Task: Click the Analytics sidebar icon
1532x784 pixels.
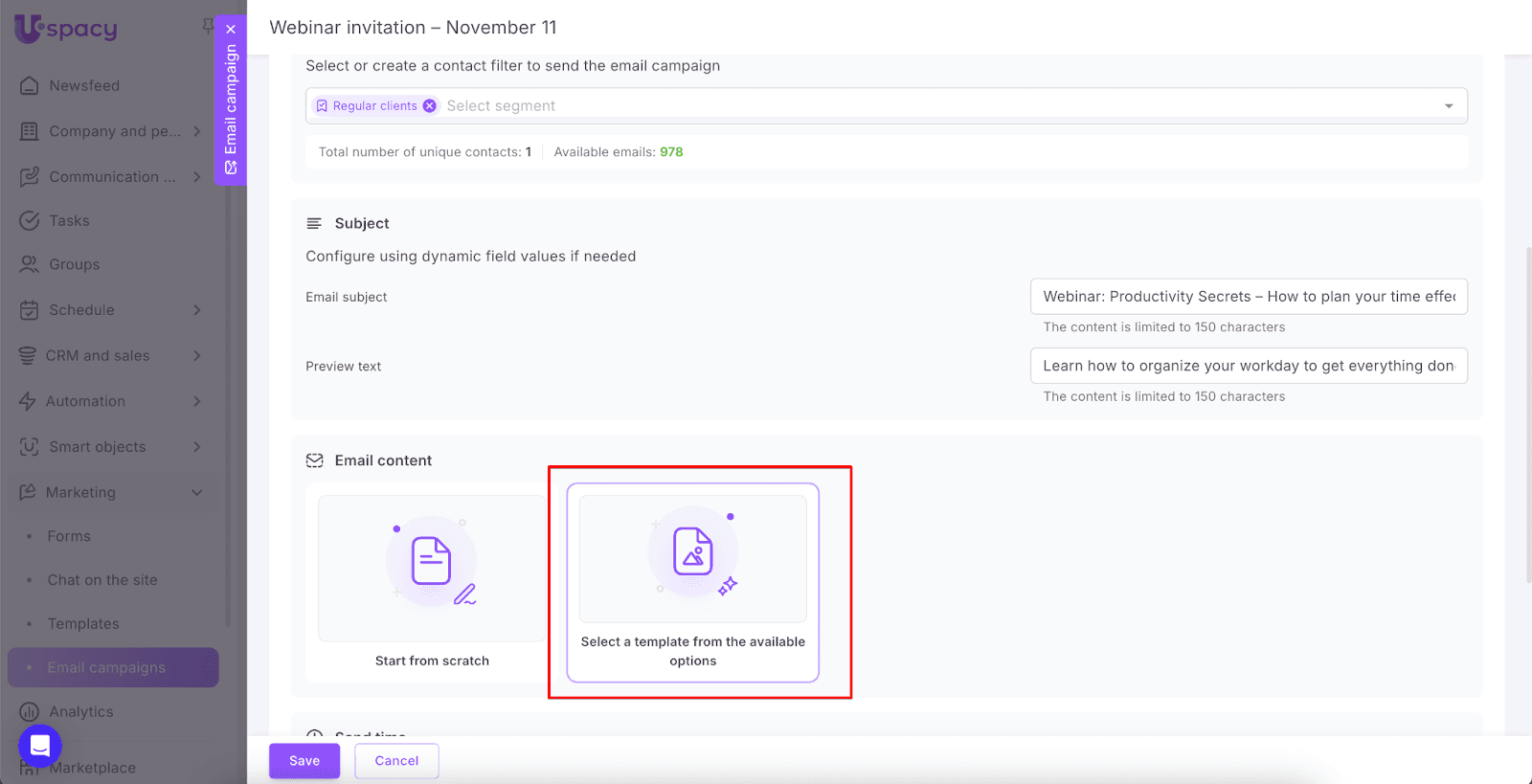Action: (x=30, y=712)
